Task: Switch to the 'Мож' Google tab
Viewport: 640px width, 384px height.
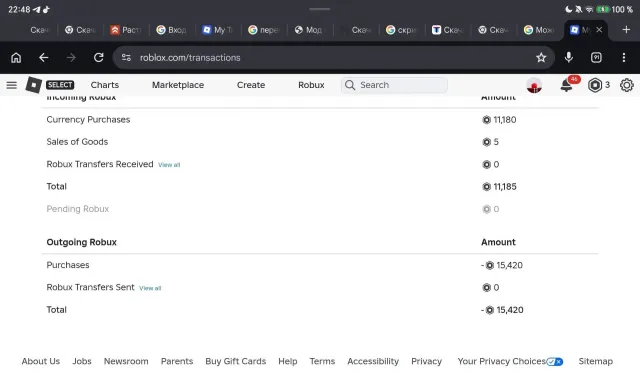Action: (x=540, y=30)
